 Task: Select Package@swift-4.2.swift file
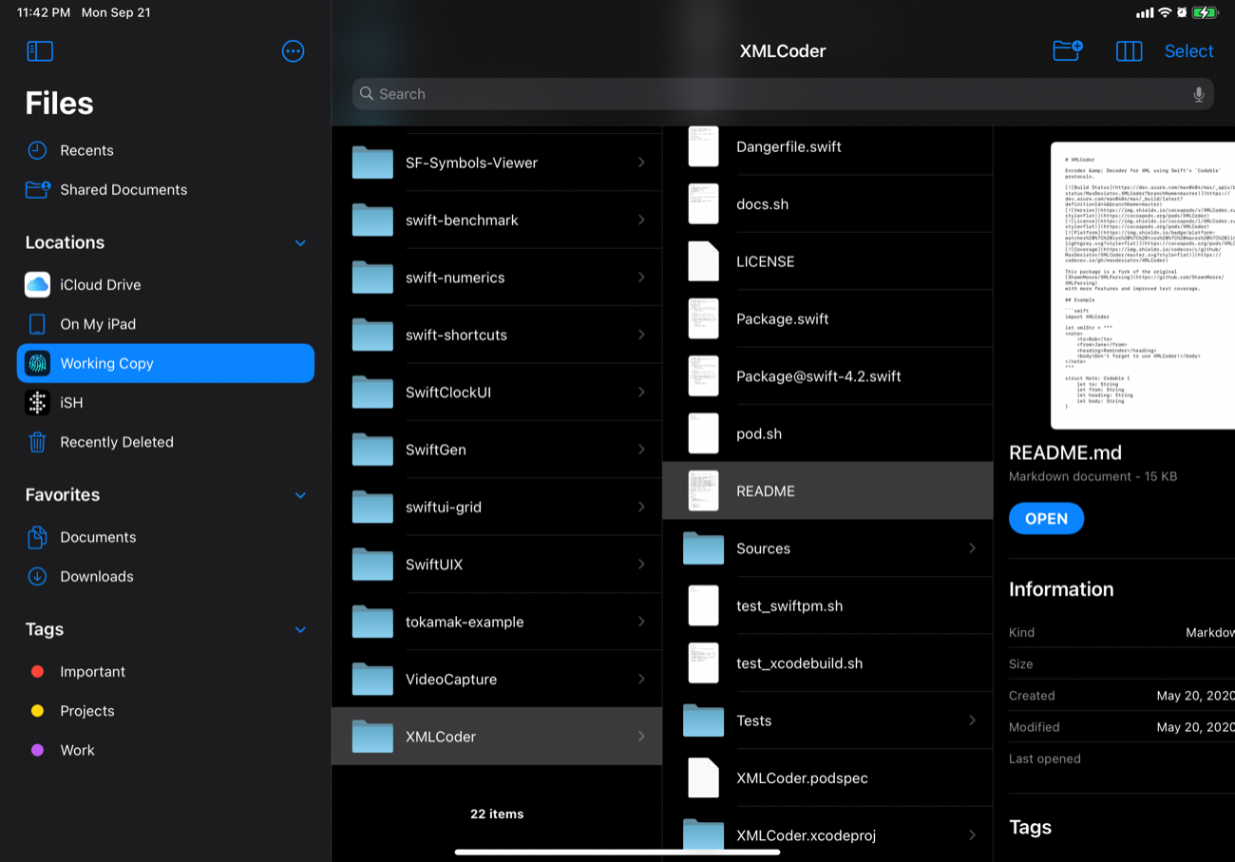click(x=828, y=376)
